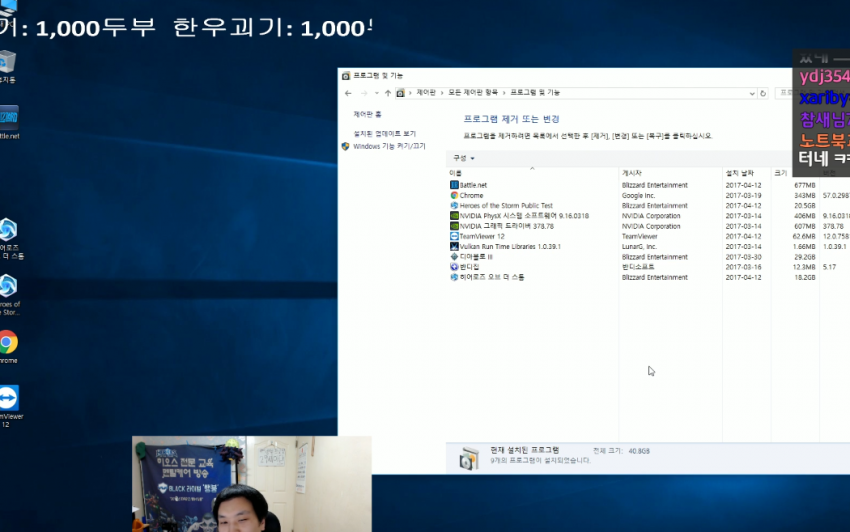
Task: Click 히어로즈 오브 더 스톰 list icon
Action: 454,277
